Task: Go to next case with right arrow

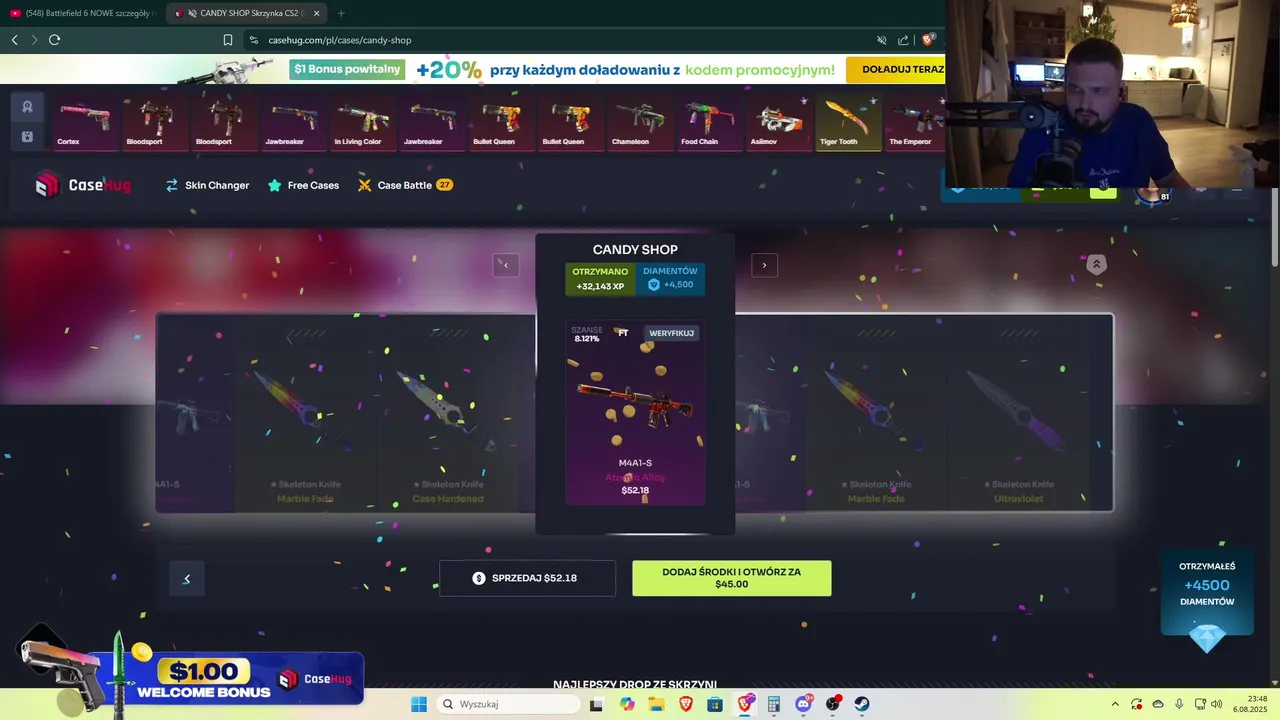Action: pos(764,265)
